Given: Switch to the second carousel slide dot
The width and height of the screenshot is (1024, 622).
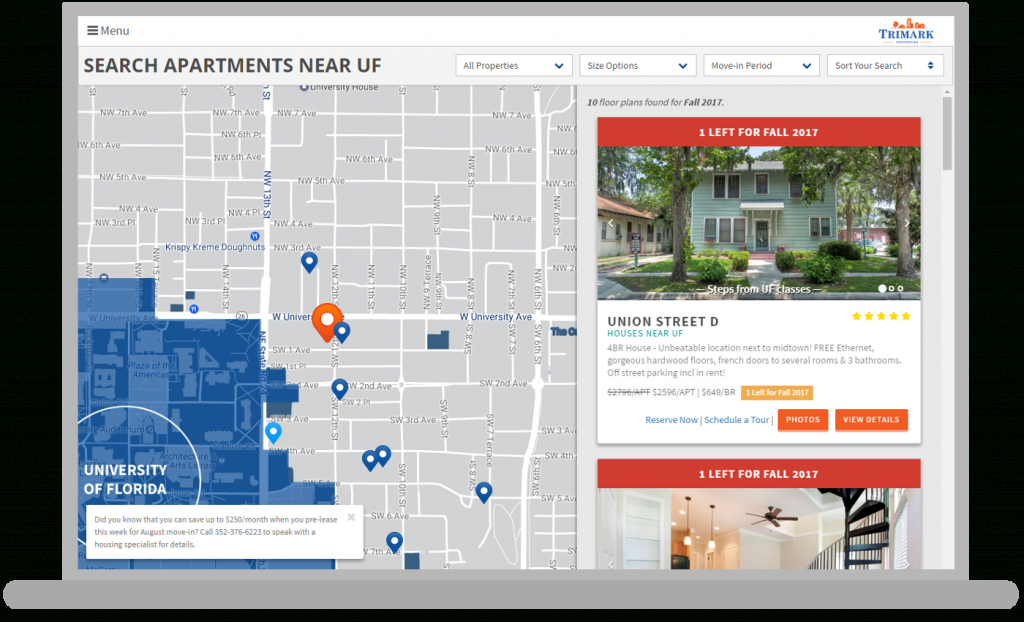Looking at the screenshot, I should [891, 289].
